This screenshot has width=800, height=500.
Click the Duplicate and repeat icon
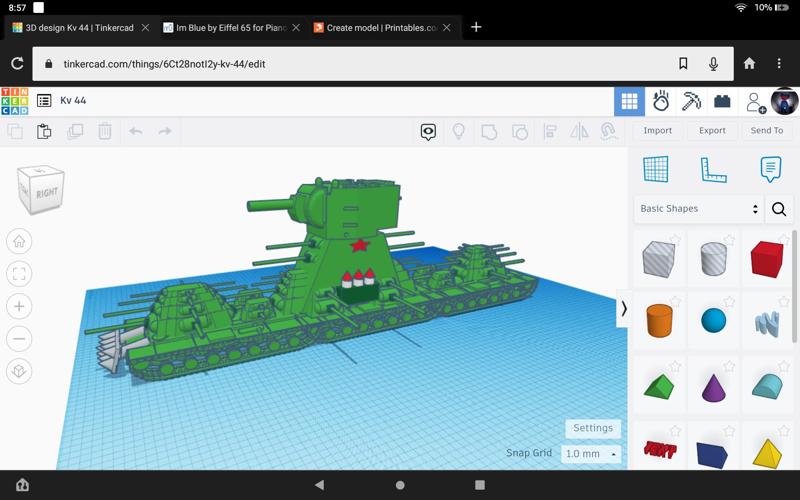click(75, 131)
